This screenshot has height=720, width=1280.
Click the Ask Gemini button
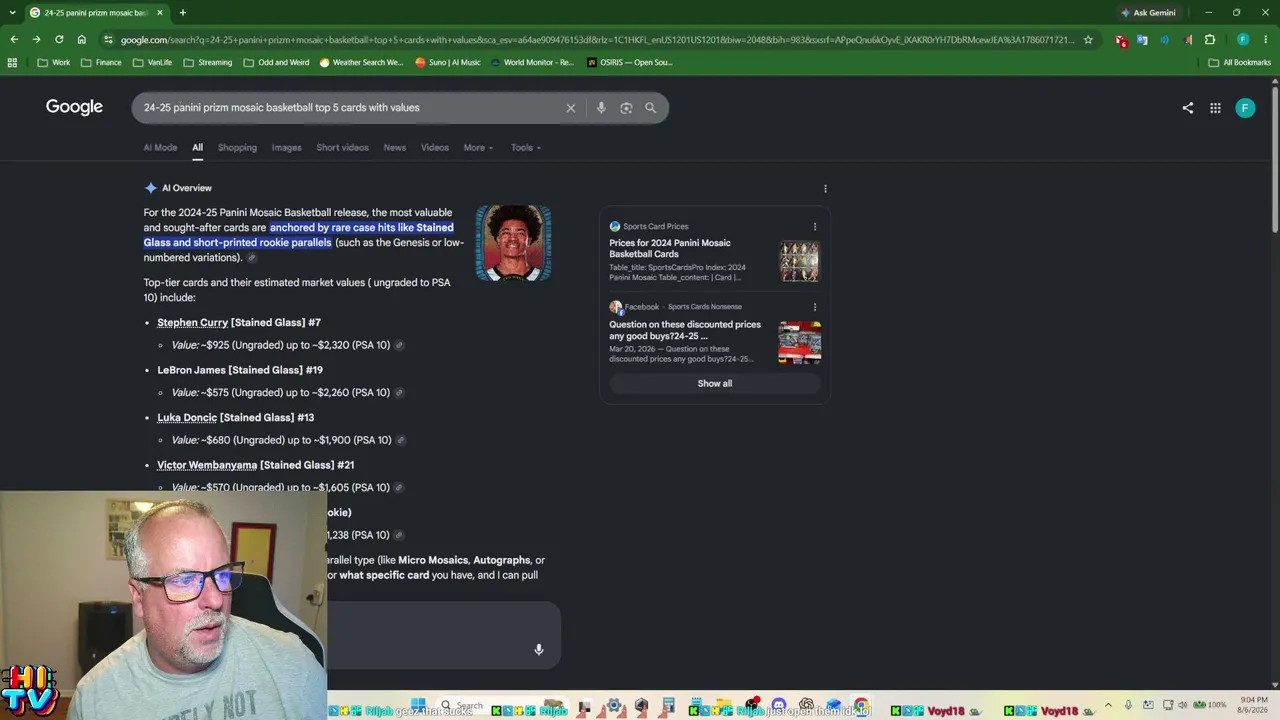tap(1148, 13)
